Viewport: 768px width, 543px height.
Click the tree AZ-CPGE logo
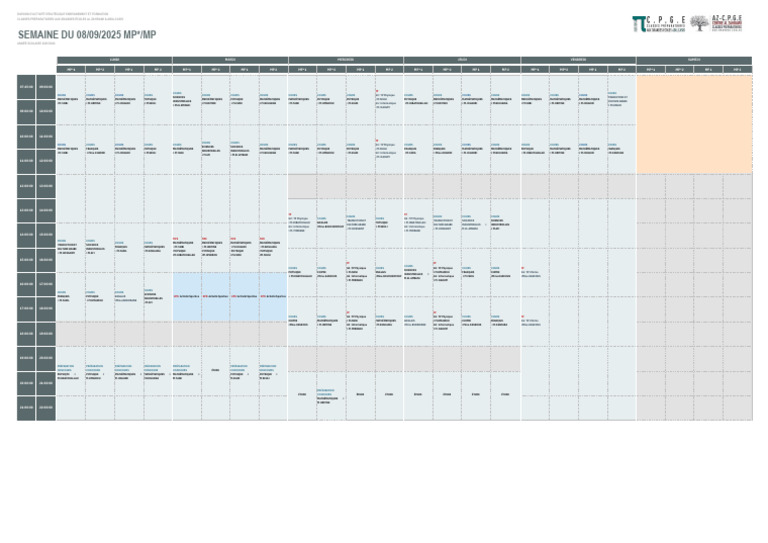(x=716, y=23)
